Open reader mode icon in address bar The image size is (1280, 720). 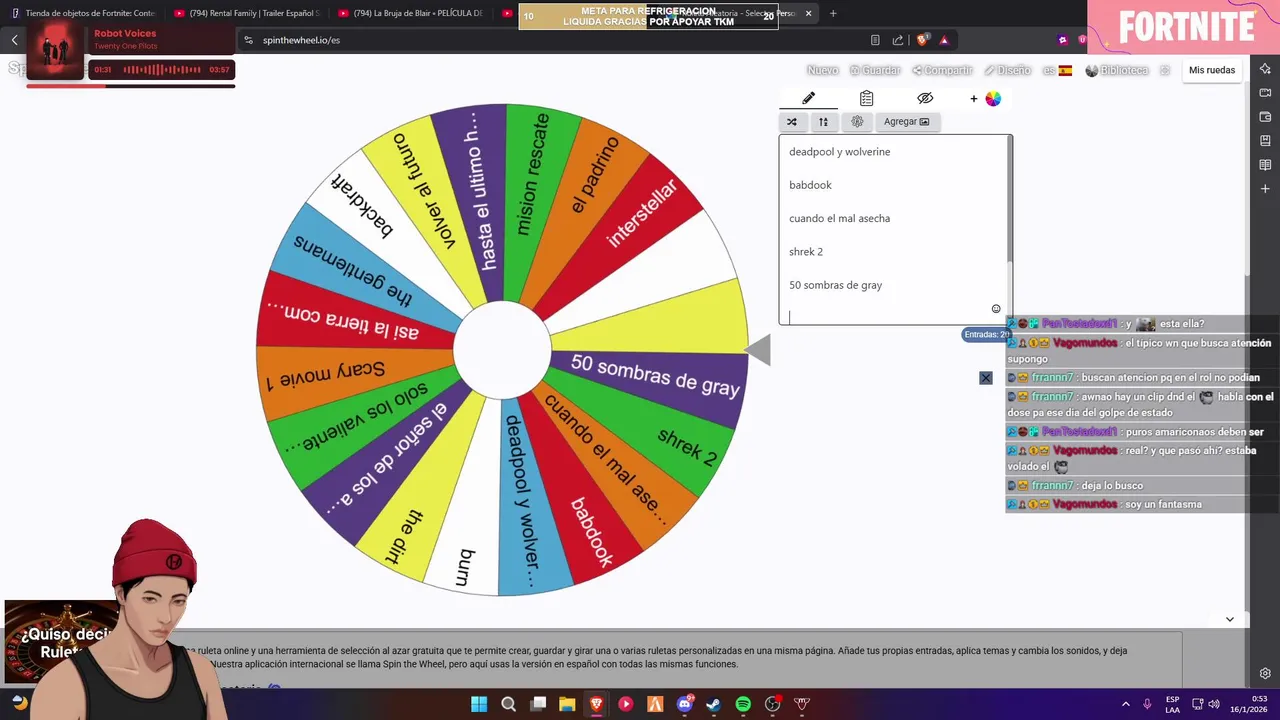click(x=875, y=40)
